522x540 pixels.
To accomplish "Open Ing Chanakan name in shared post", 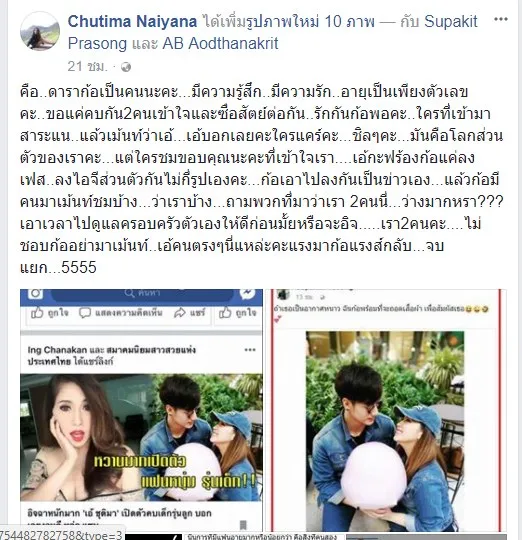I will click(x=57, y=350).
